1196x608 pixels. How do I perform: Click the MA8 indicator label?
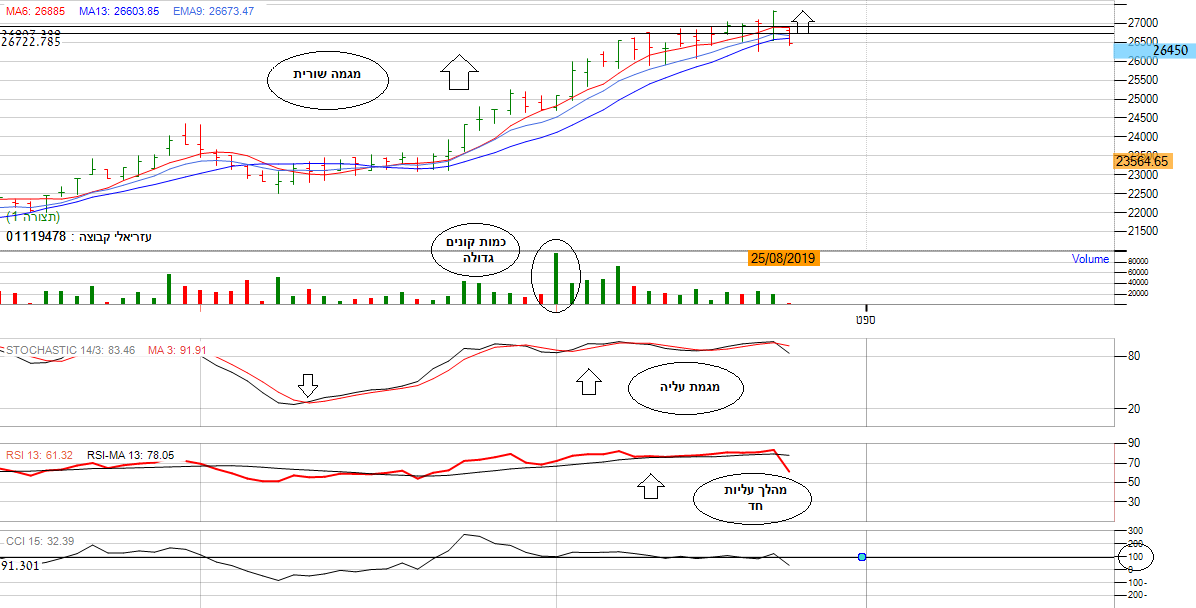click(x=33, y=11)
